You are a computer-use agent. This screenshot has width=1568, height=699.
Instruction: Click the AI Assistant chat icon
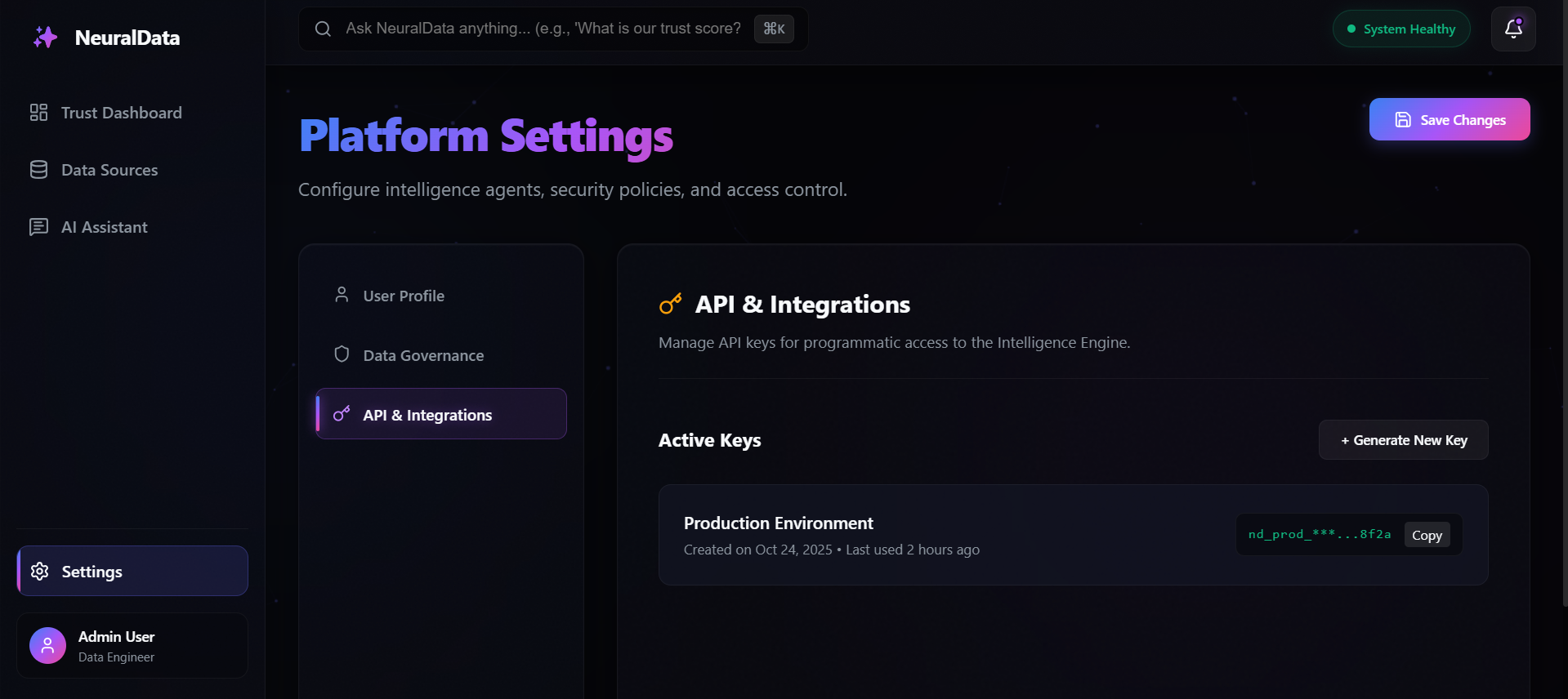click(38, 227)
